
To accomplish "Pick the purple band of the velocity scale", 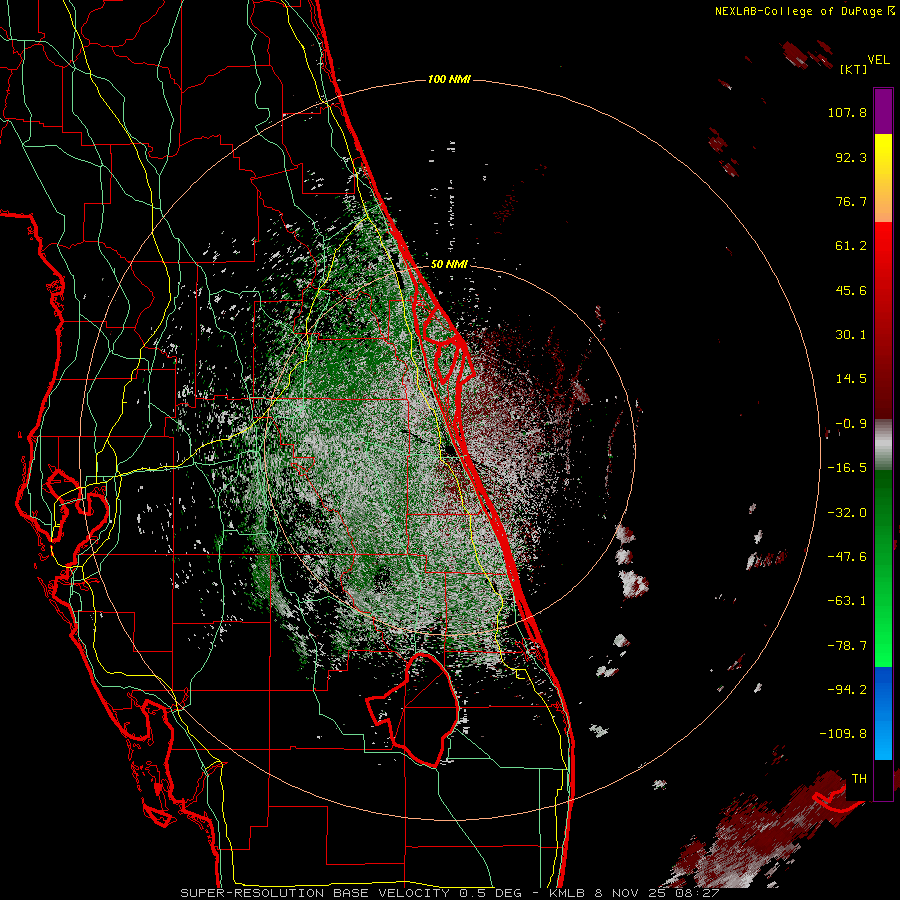I will (x=883, y=112).
